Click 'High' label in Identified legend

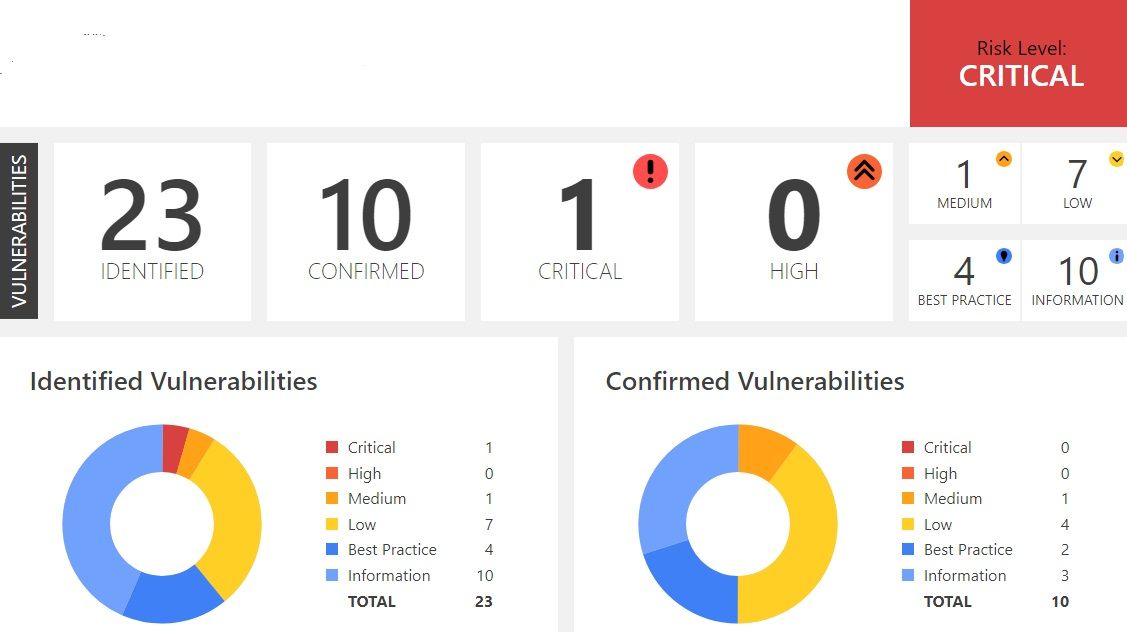click(x=364, y=473)
